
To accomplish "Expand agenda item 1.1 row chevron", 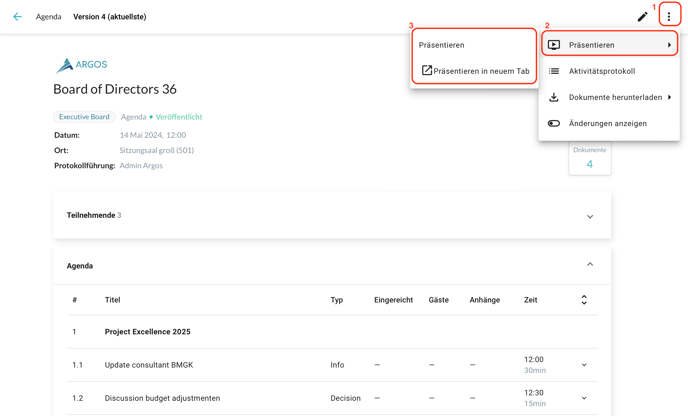I will click(x=584, y=365).
